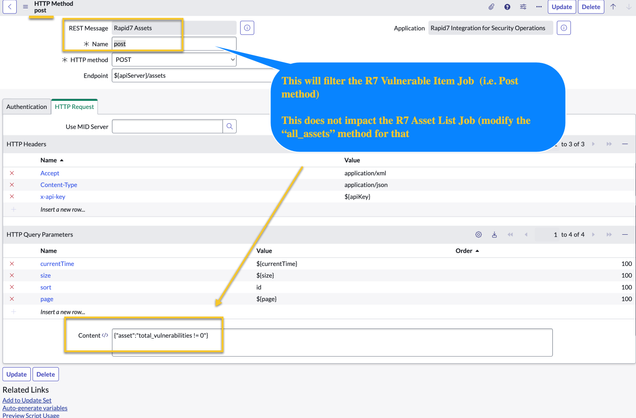Click the Name input field
636x418 pixels.
(x=174, y=44)
